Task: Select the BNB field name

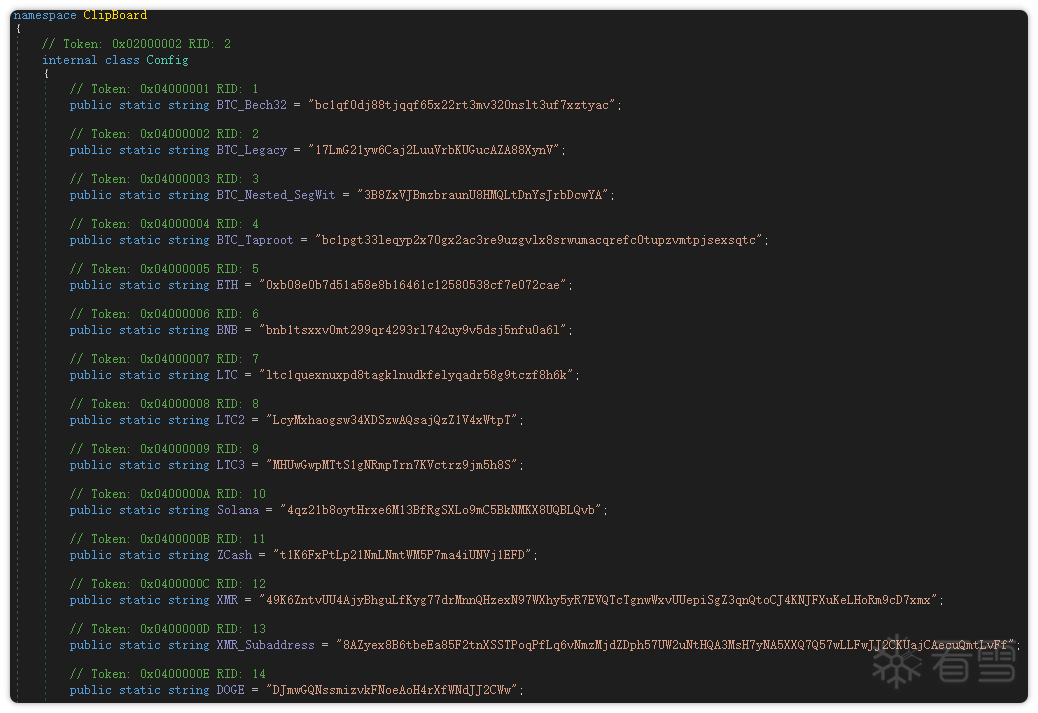Action: [227, 330]
